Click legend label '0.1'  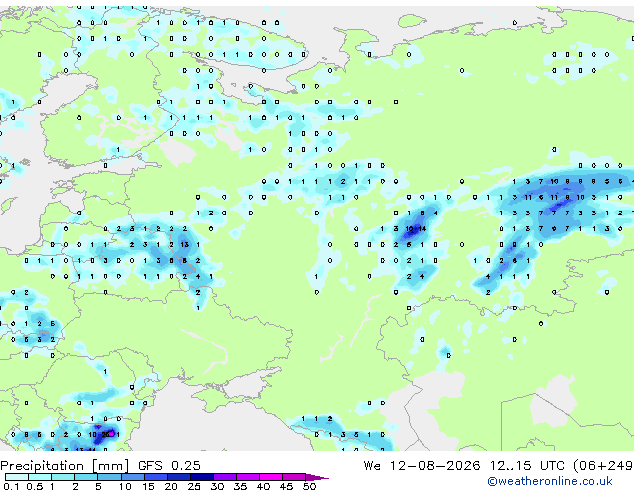(x=12, y=486)
